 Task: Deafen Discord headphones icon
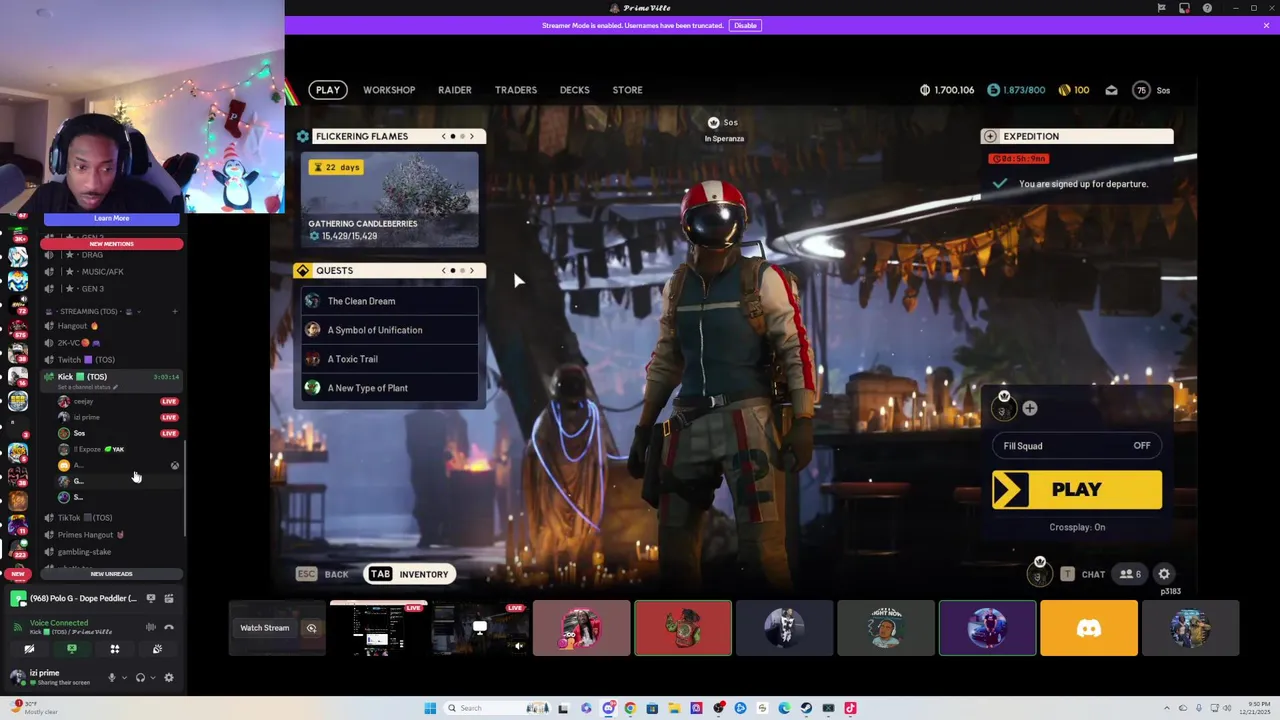pos(140,678)
